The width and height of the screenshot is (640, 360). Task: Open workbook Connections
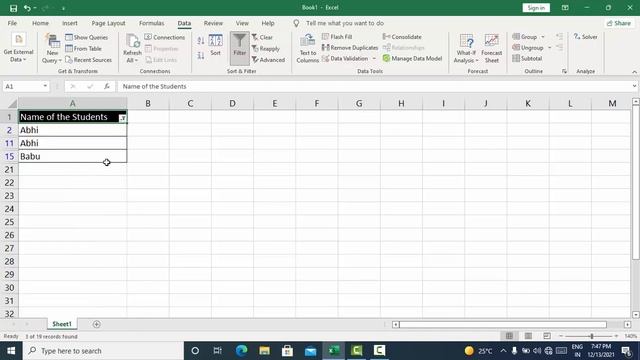point(164,37)
